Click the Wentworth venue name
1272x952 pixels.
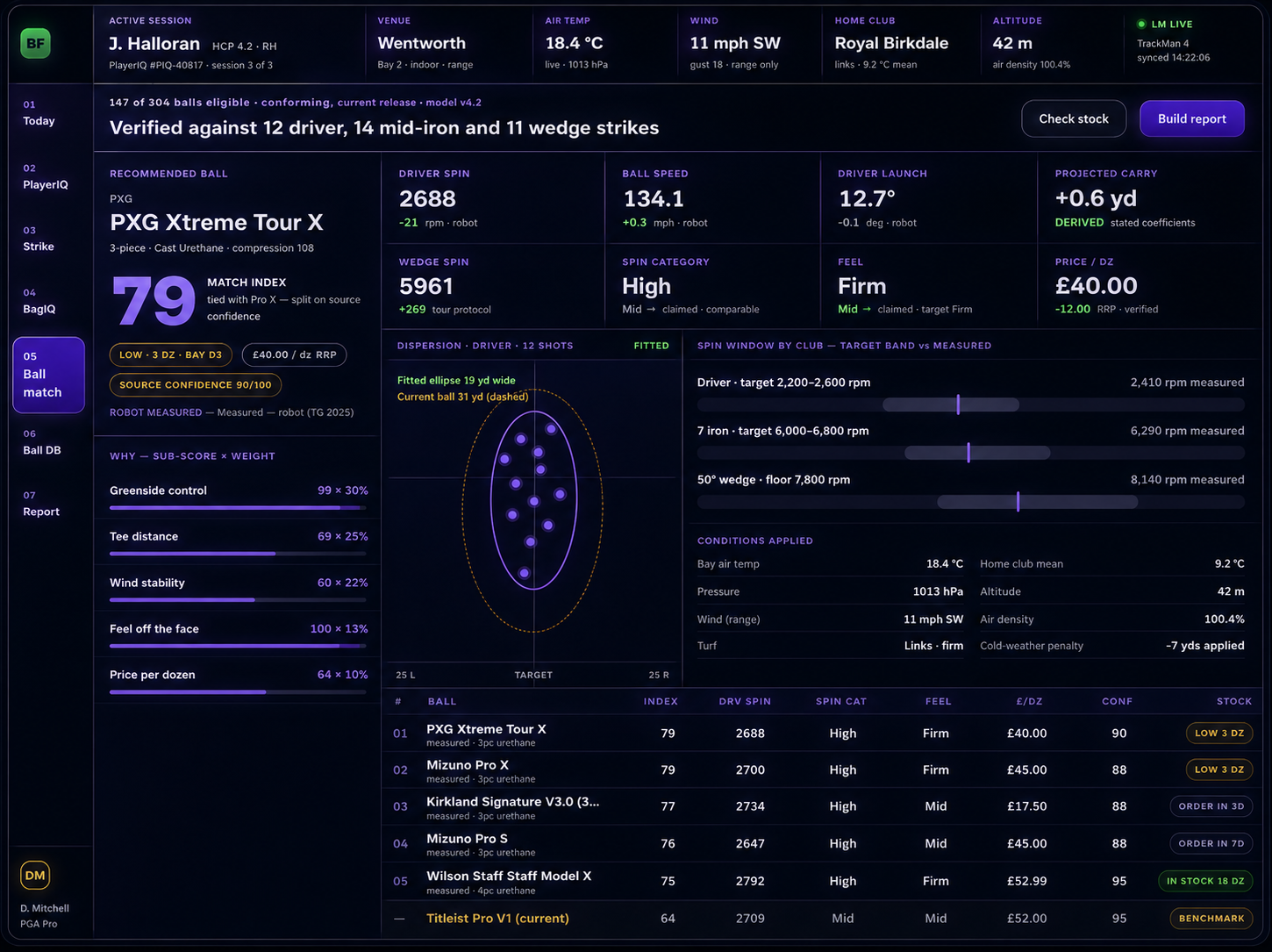[x=422, y=43]
